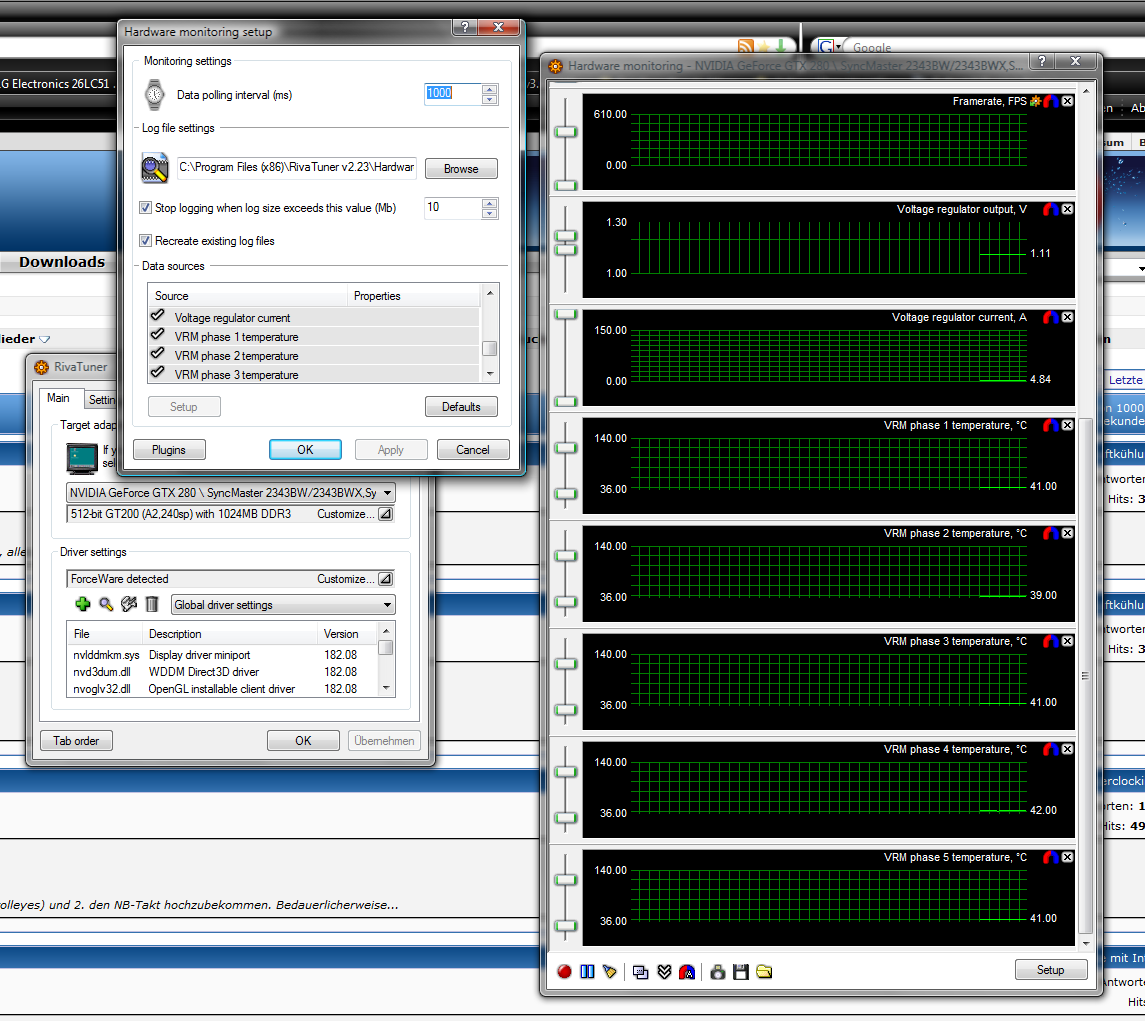The width and height of the screenshot is (1145, 1021).
Task: Click the edit profile icon next to the trash
Action: click(x=129, y=604)
